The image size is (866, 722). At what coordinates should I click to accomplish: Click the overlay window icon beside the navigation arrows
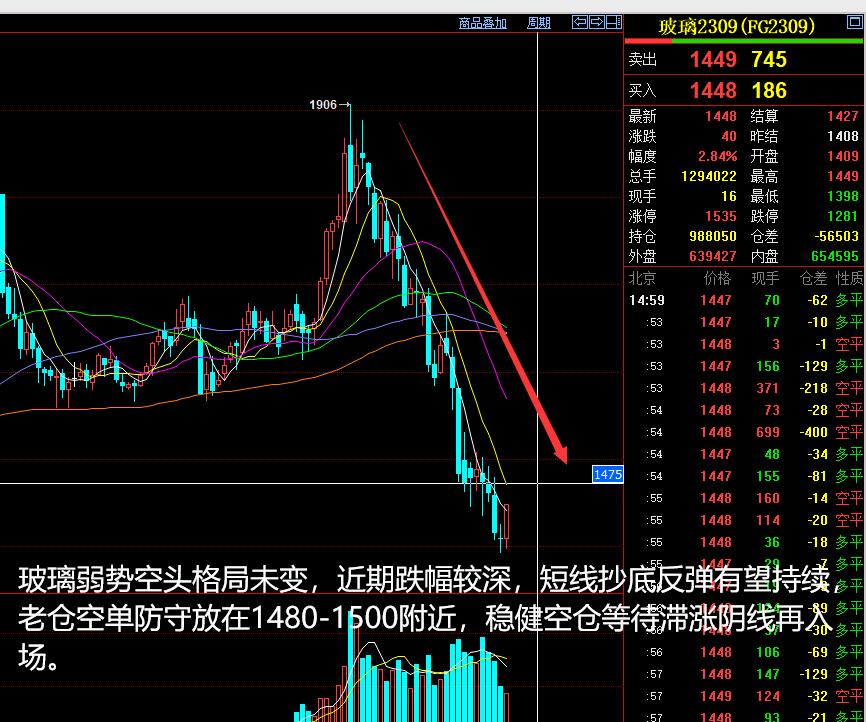point(615,22)
